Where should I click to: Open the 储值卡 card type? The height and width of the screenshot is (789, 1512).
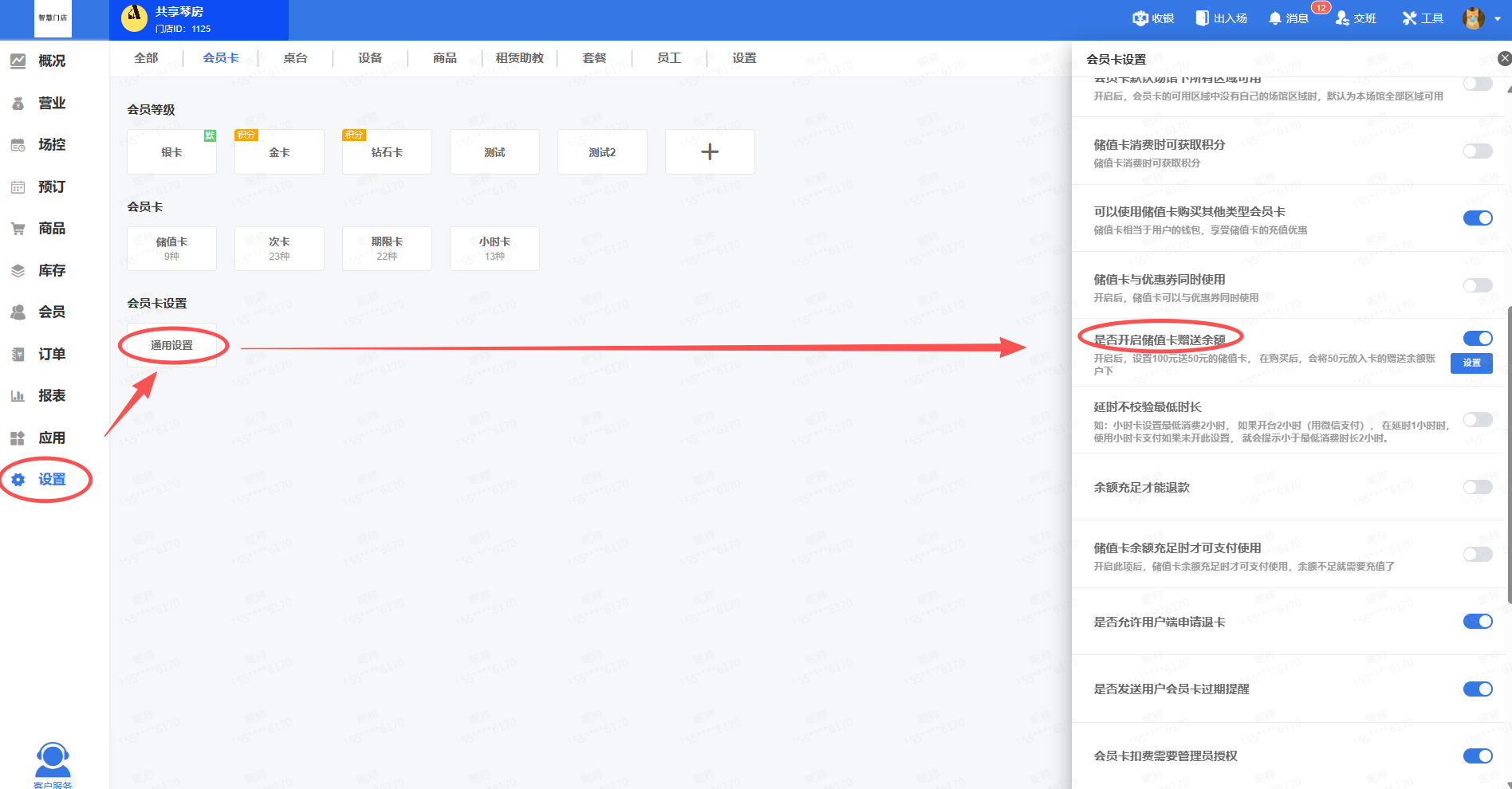coord(171,249)
